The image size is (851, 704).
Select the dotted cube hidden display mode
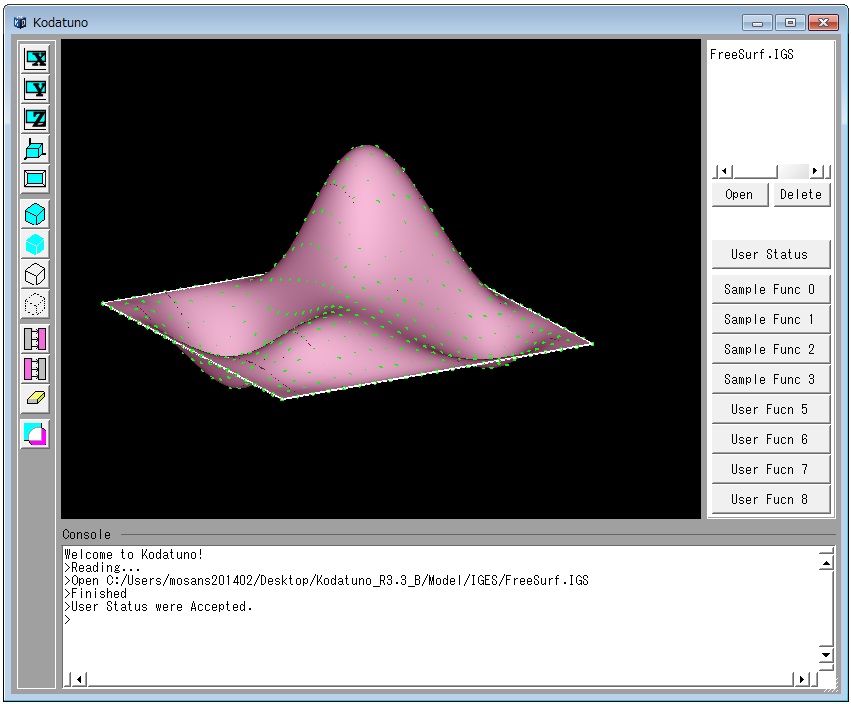(x=35, y=304)
